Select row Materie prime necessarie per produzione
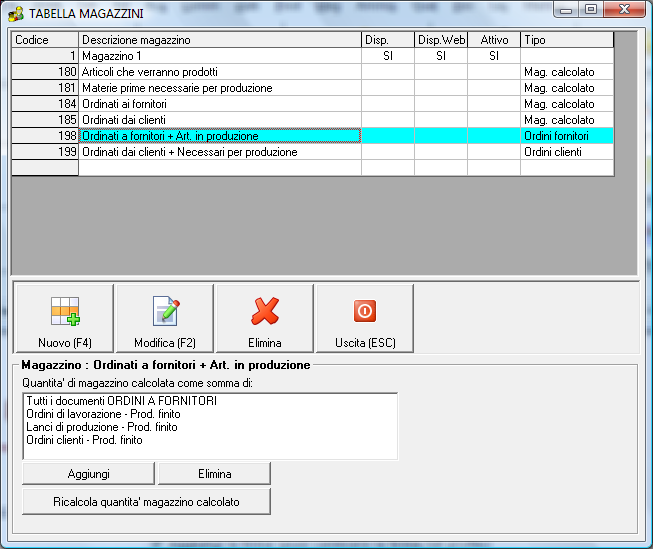This screenshot has height=549, width=653. point(313,88)
